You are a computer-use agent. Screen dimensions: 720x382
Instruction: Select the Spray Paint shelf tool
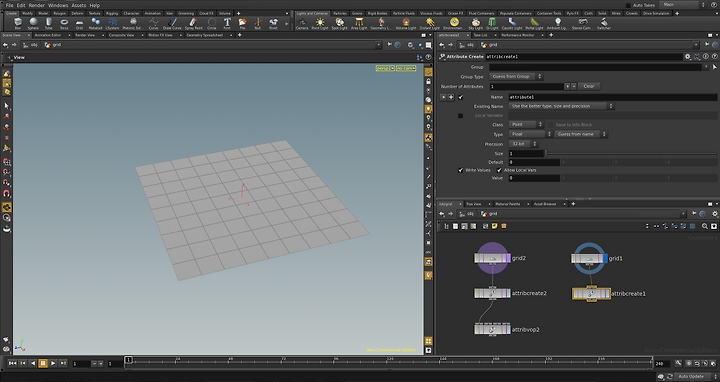(193, 23)
